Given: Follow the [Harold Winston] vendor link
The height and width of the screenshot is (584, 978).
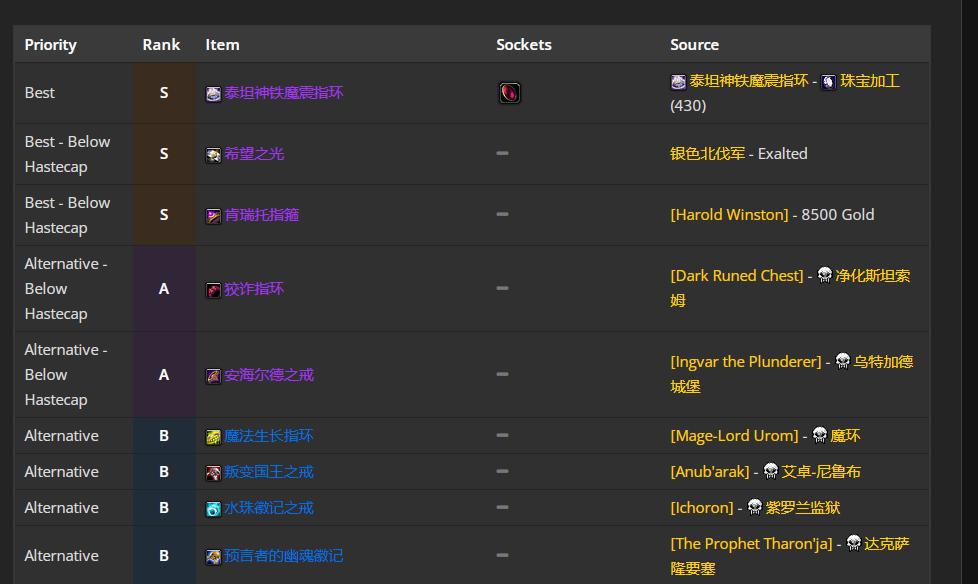Looking at the screenshot, I should (729, 215).
